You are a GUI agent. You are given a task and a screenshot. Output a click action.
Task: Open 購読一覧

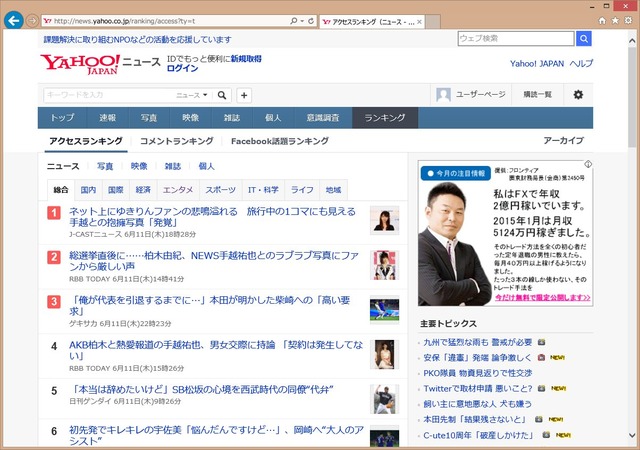[538, 95]
